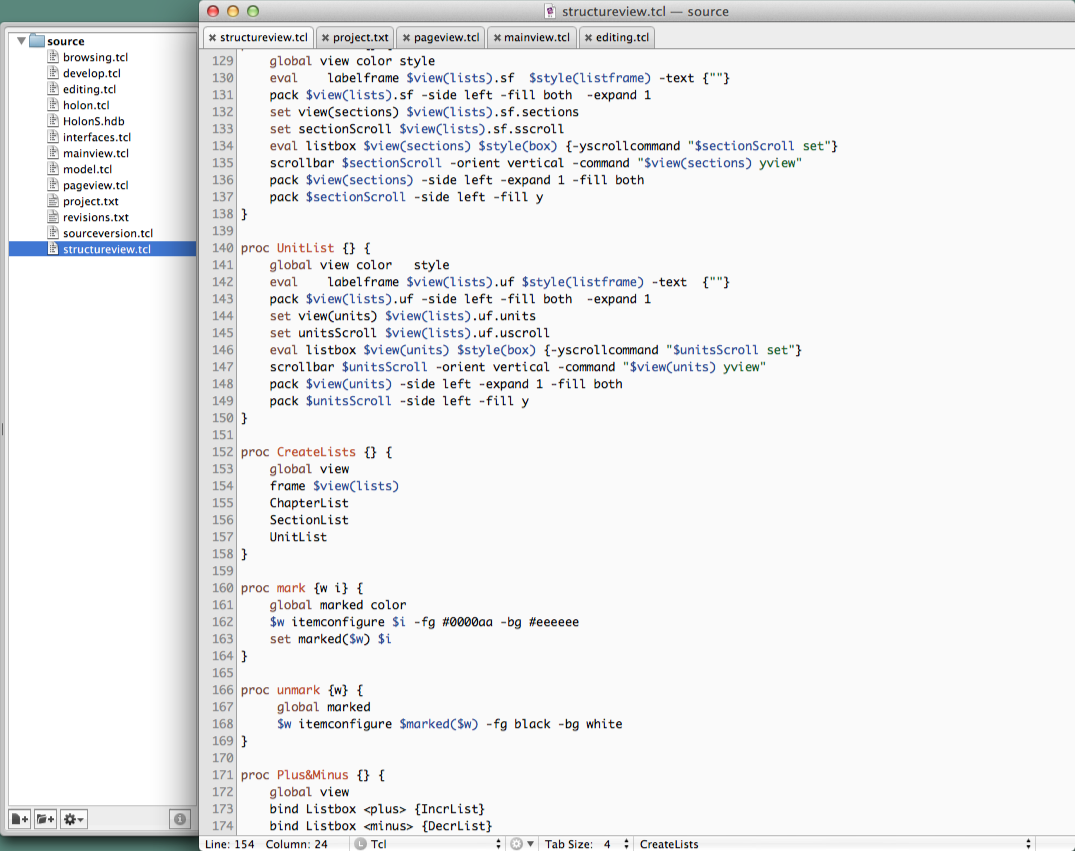Open HolonS.hdb from the file drawer
This screenshot has height=851, width=1075.
93,121
